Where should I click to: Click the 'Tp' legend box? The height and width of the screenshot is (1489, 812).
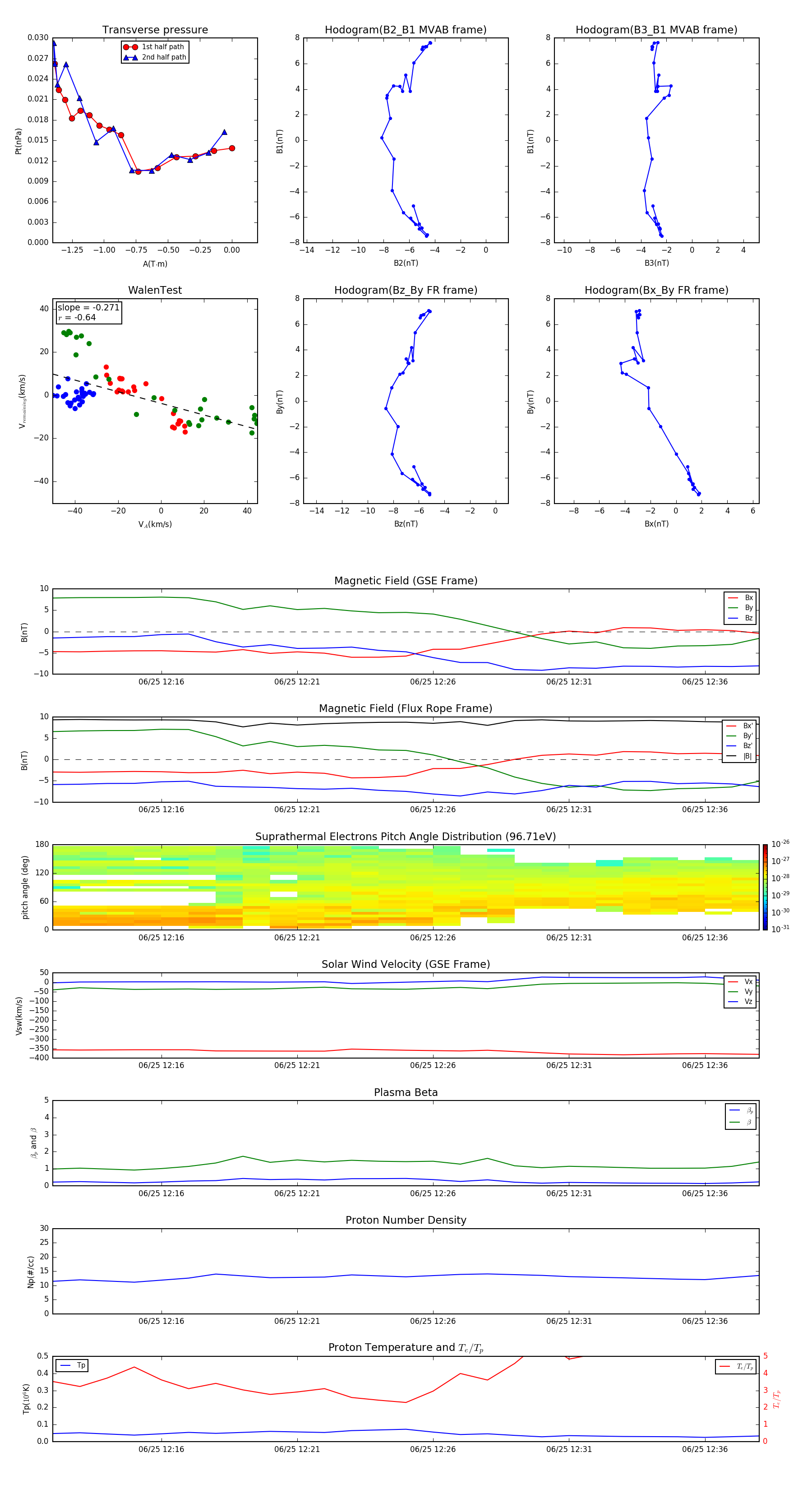(72, 1365)
